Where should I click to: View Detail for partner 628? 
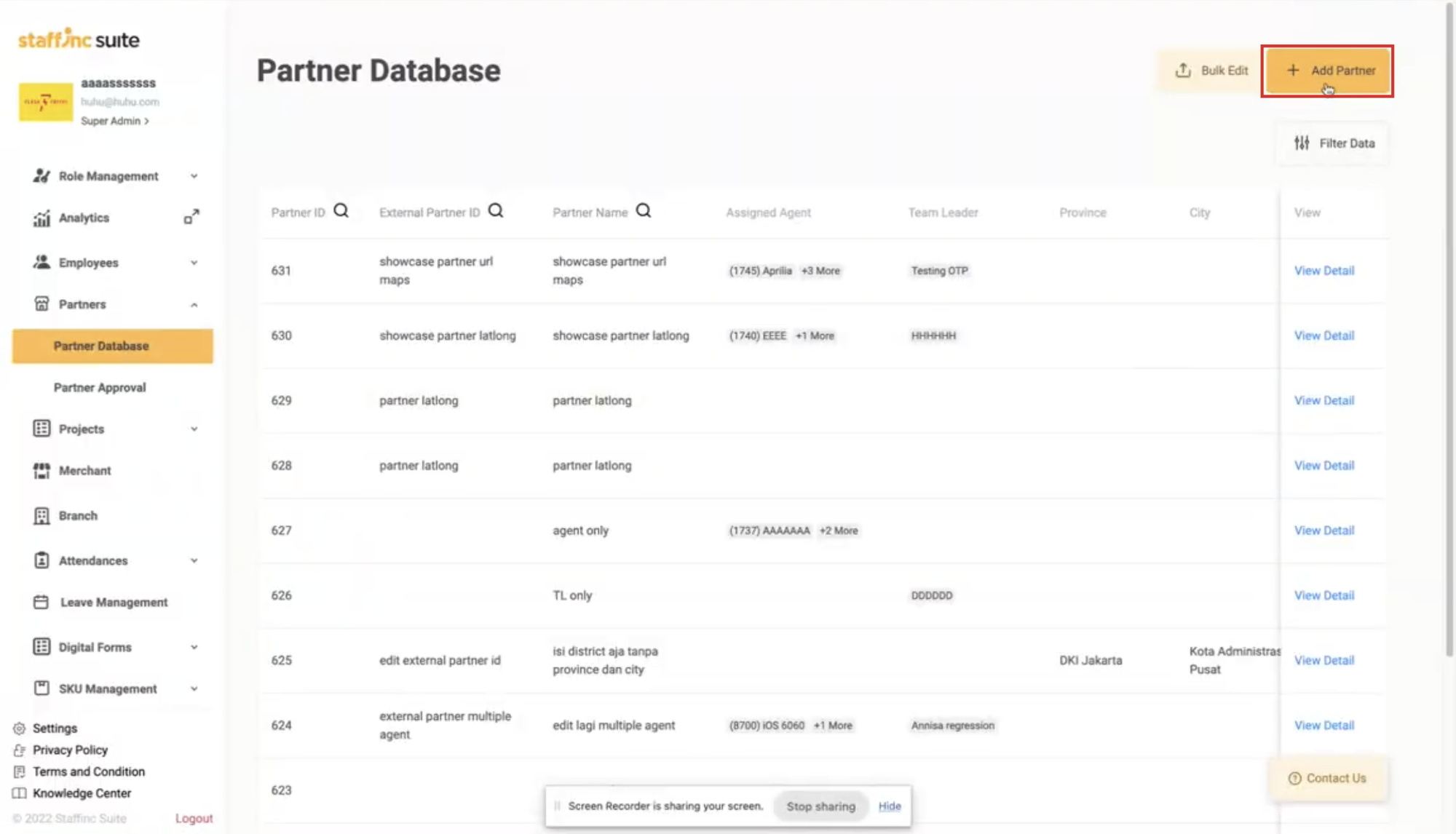pyautogui.click(x=1324, y=465)
